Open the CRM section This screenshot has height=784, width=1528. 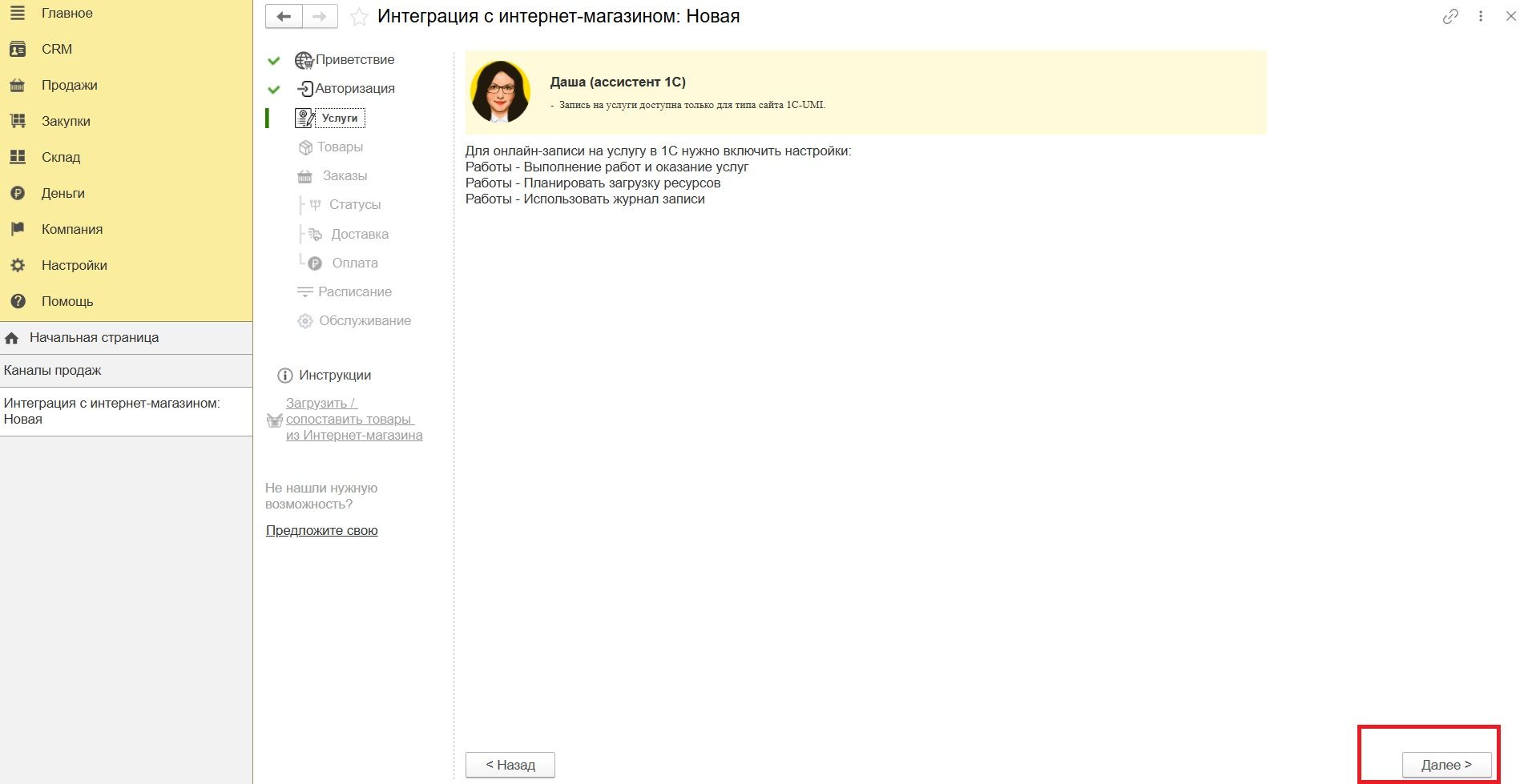[x=57, y=49]
